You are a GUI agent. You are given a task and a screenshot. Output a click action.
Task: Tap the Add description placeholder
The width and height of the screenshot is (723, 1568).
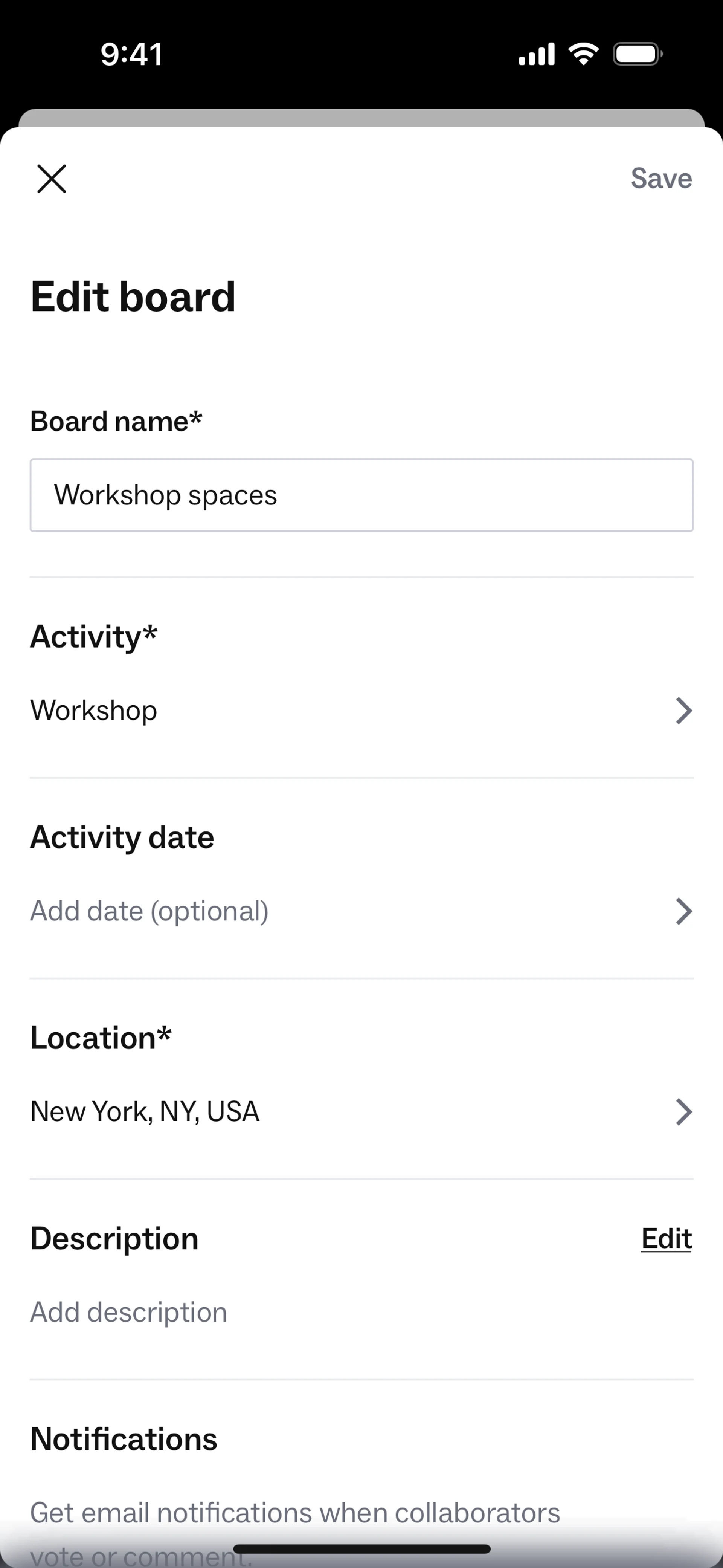[128, 1312]
